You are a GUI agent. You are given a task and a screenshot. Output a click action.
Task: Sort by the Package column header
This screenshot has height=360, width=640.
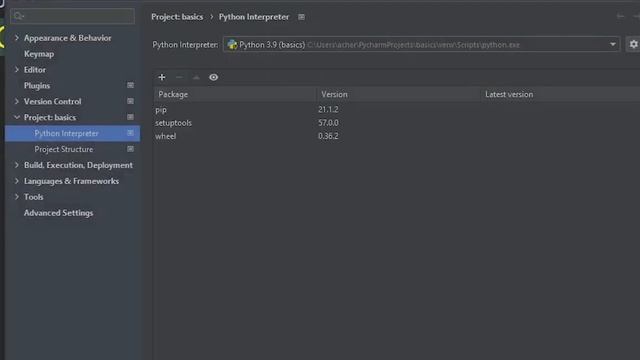[235, 94]
